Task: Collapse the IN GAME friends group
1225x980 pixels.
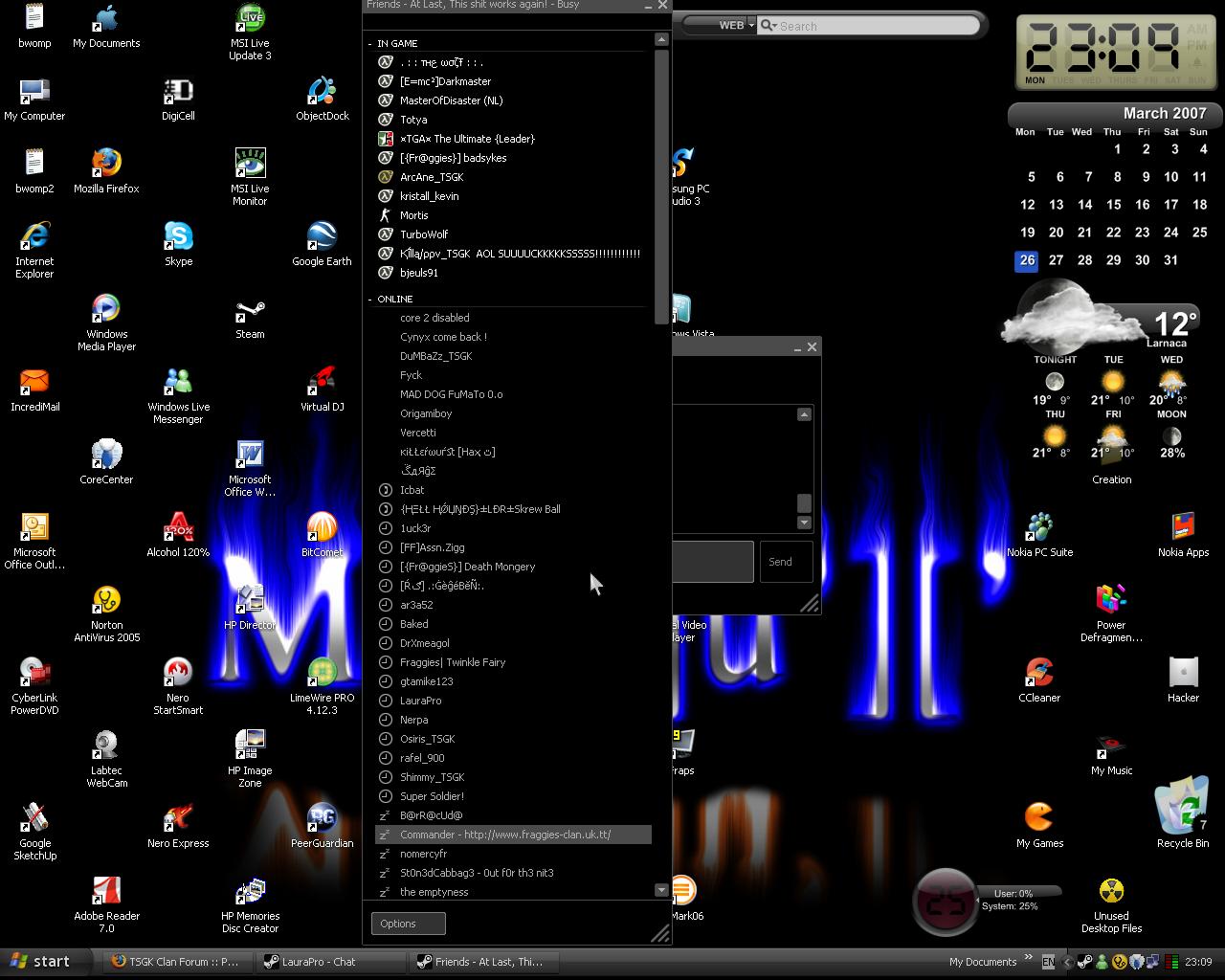Action: click(370, 44)
